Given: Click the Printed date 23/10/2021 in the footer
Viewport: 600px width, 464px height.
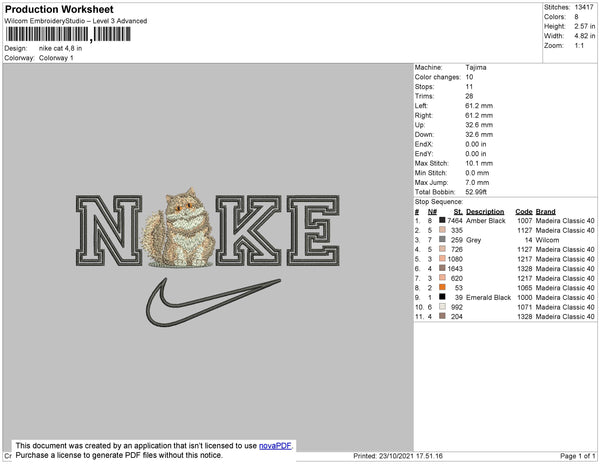Looking at the screenshot, I should 398,456.
